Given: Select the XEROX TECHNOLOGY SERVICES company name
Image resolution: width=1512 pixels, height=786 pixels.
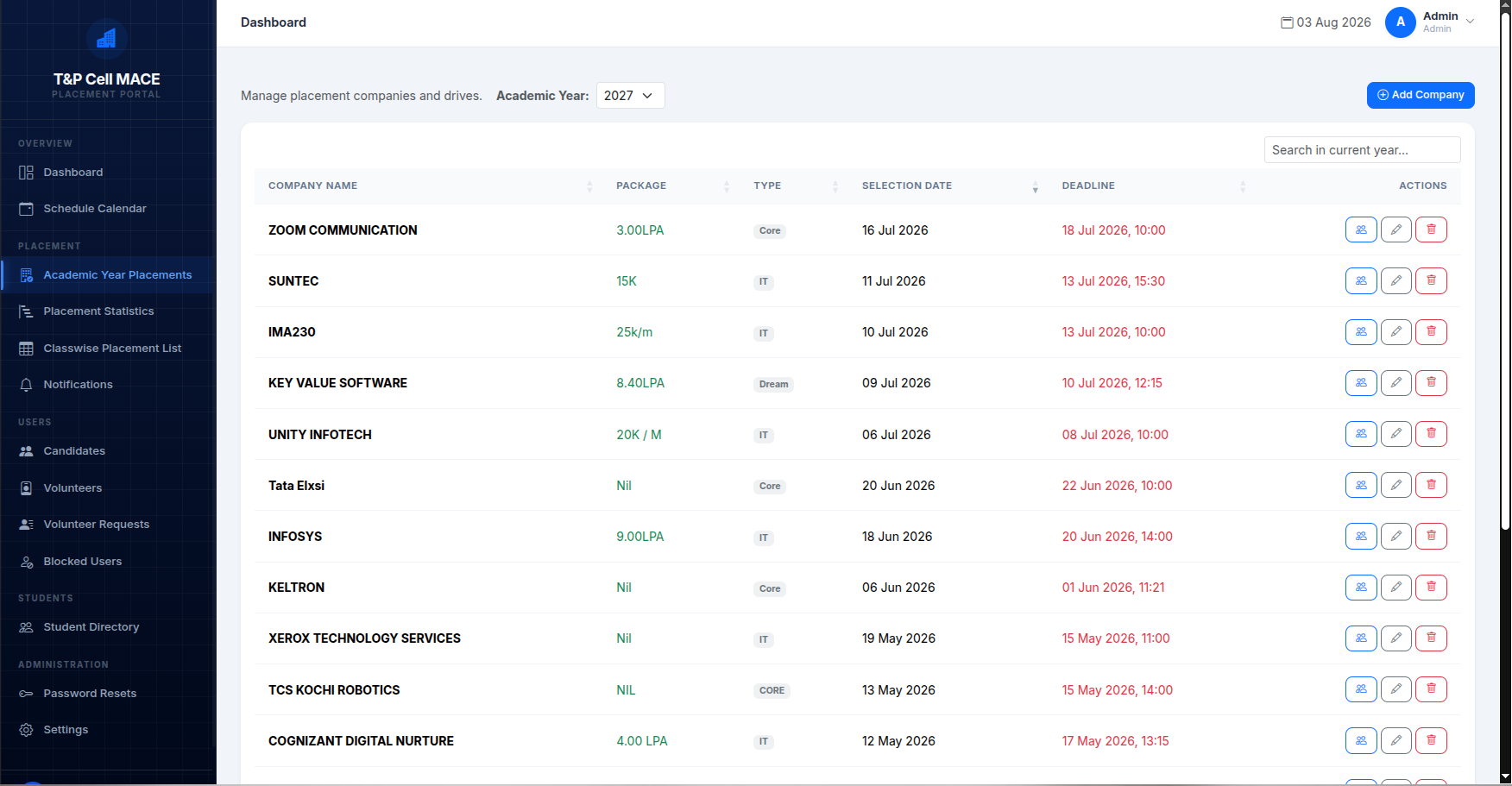Looking at the screenshot, I should click(x=364, y=638).
